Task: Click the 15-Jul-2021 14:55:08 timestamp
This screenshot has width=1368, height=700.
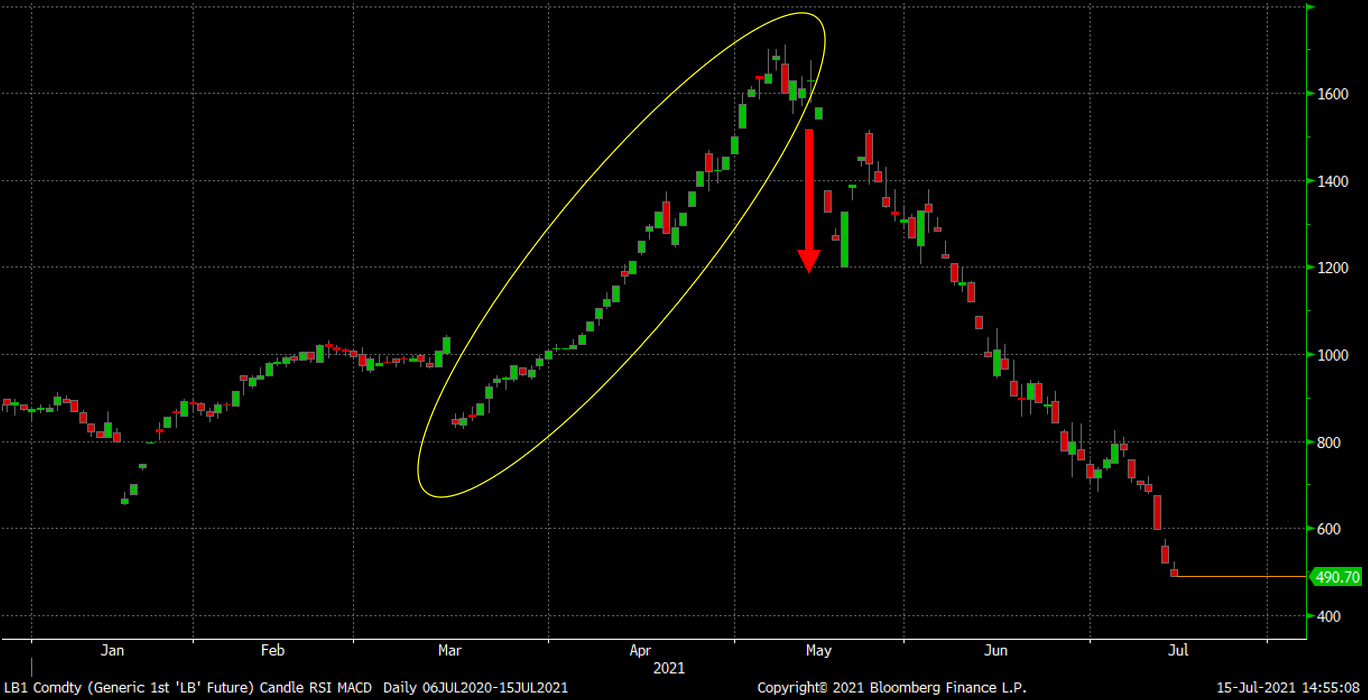Action: tap(1286, 688)
